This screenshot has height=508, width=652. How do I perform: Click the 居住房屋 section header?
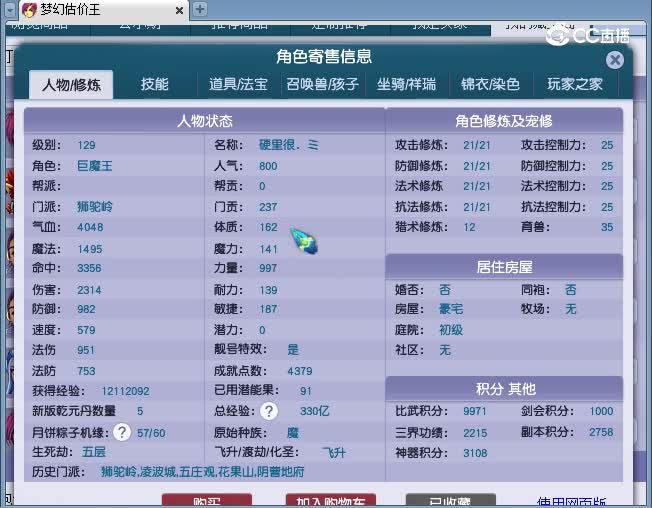pos(504,267)
